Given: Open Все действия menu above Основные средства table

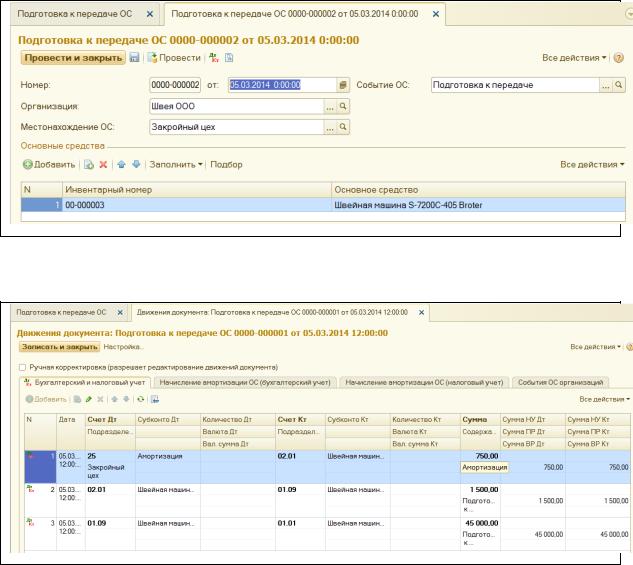Looking at the screenshot, I should [x=592, y=164].
